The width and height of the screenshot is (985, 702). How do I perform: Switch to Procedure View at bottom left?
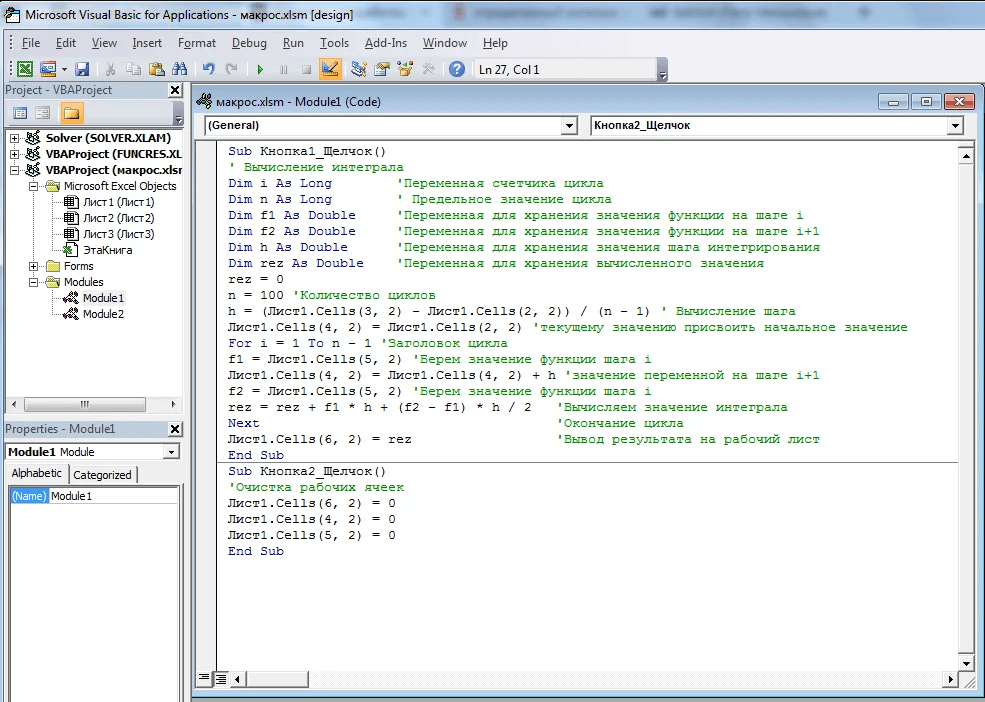[204, 678]
